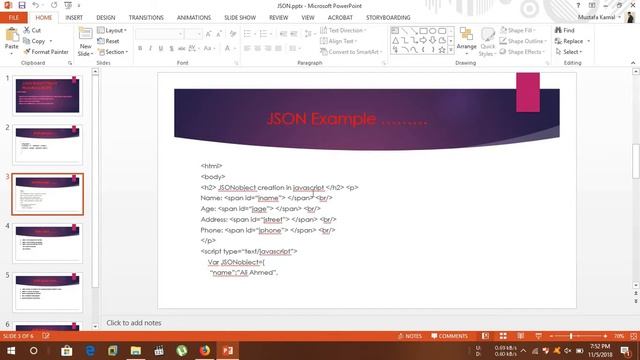Expand Align Text dropdown
Screen dimensions: 640x360
pyautogui.click(x=339, y=41)
